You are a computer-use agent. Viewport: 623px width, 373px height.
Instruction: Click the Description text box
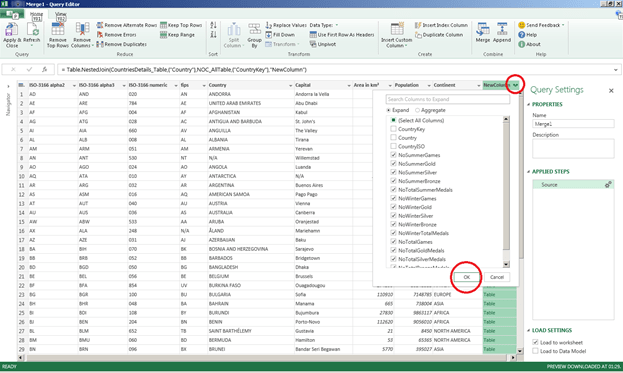pyautogui.click(x=573, y=149)
